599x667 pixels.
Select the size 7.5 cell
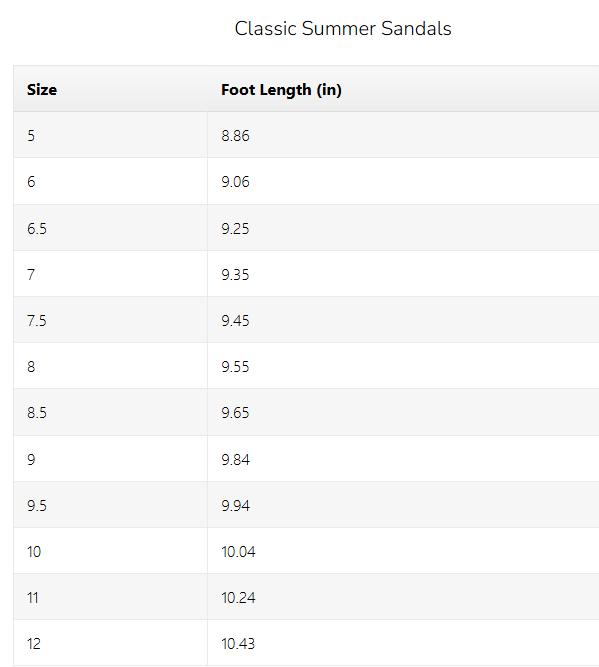tap(111, 320)
